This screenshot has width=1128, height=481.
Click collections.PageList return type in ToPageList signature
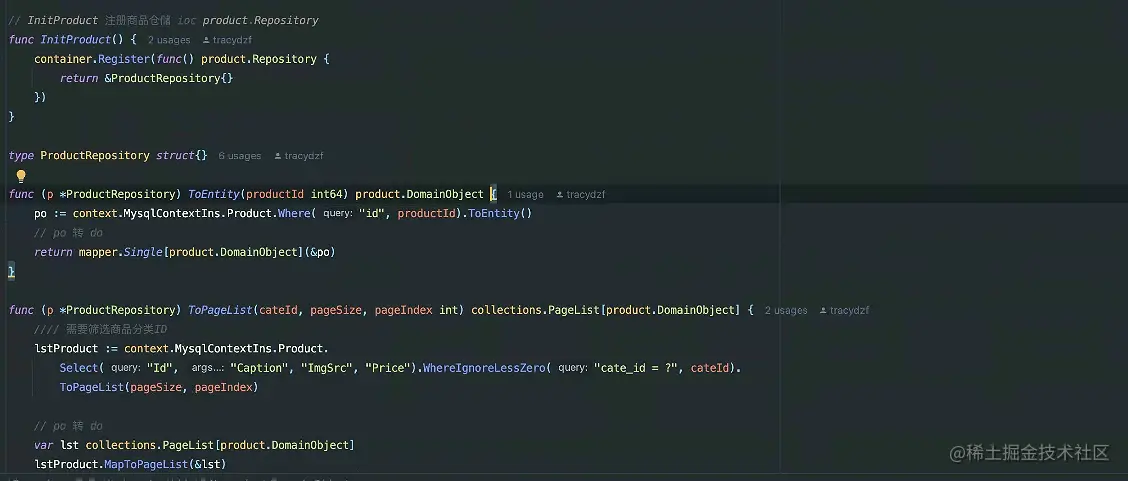click(x=535, y=310)
